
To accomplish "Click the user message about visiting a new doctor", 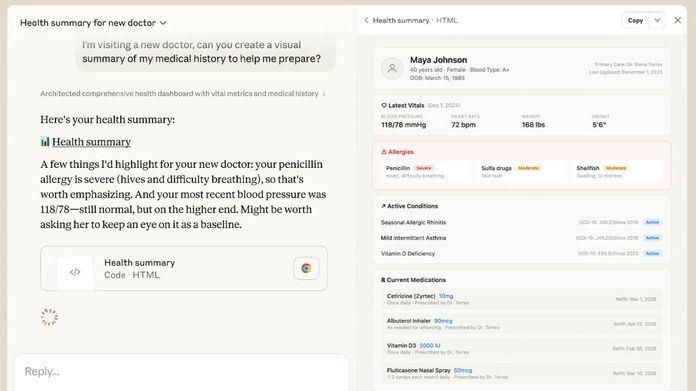I will coord(206,52).
